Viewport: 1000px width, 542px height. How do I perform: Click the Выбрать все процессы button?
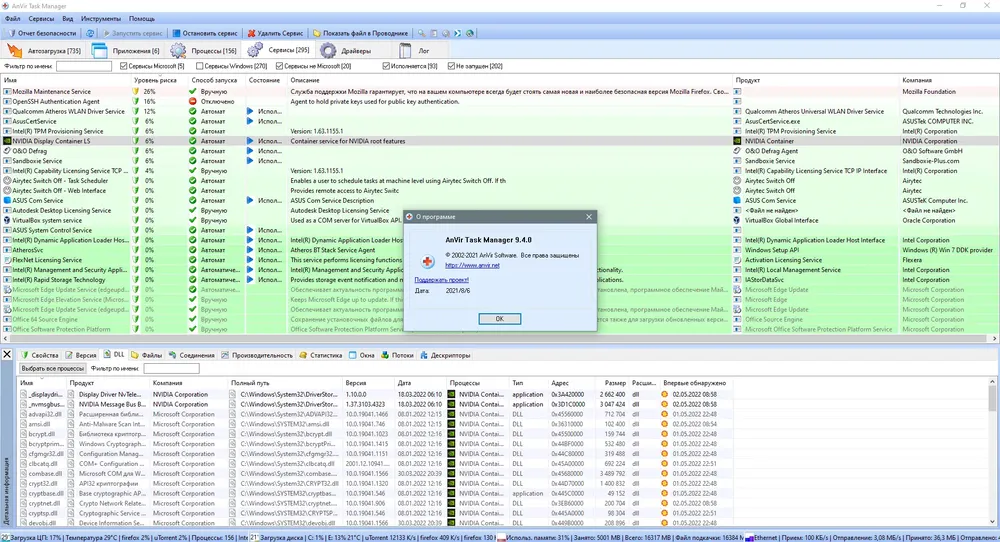pyautogui.click(x=52, y=369)
